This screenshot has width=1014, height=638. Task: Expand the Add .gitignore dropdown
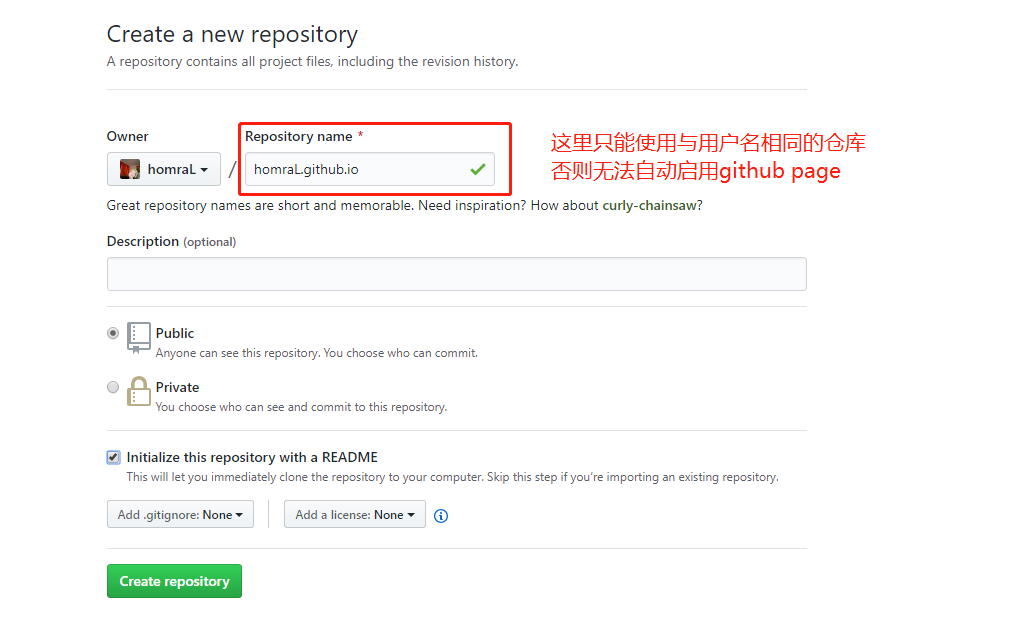(x=180, y=515)
